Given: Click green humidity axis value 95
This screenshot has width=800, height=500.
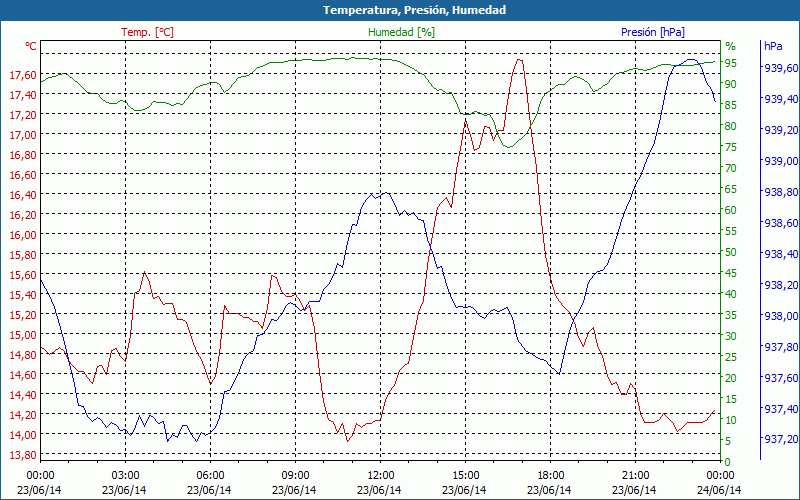Looking at the screenshot, I should (x=731, y=63).
